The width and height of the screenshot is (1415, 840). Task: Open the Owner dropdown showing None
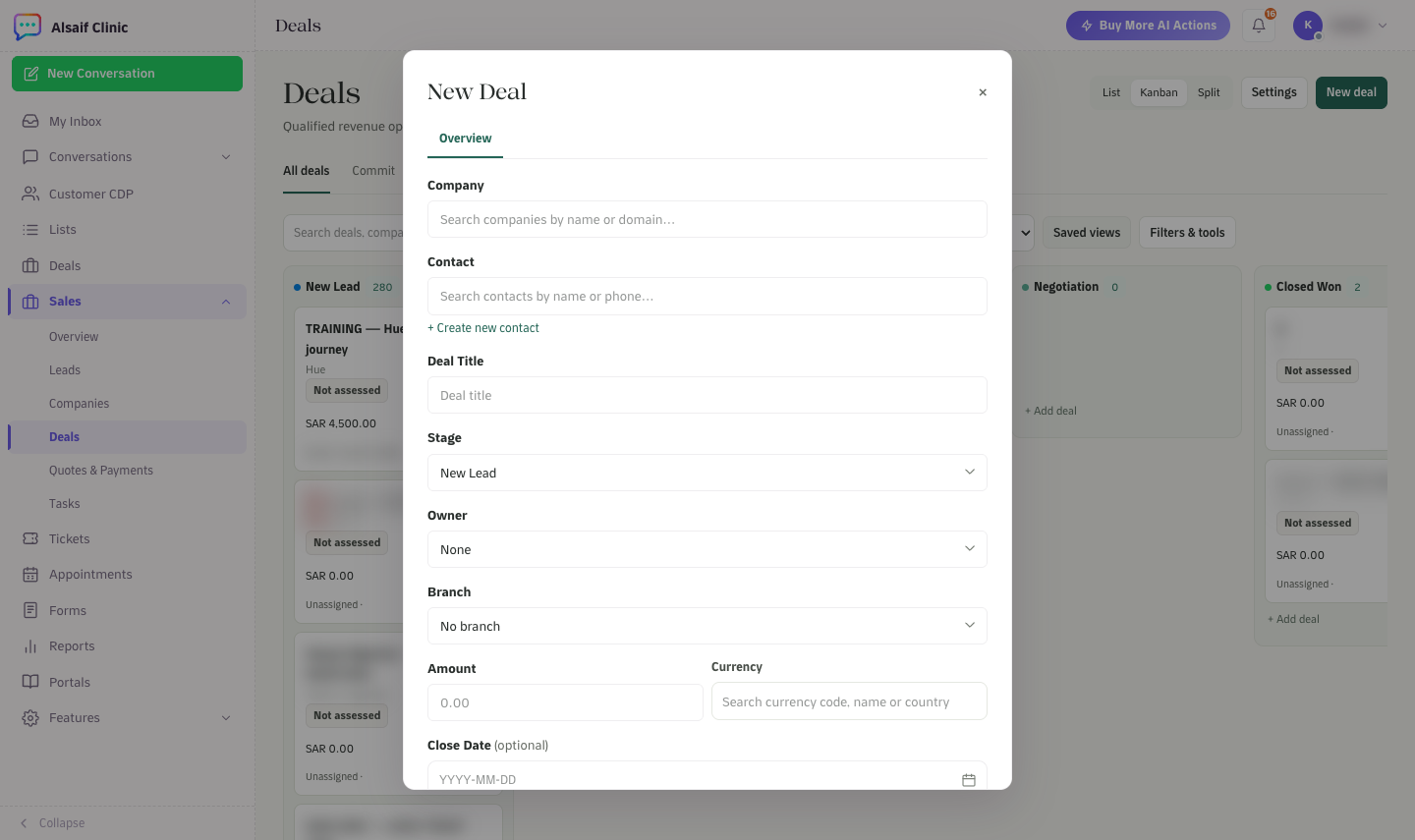click(x=707, y=549)
